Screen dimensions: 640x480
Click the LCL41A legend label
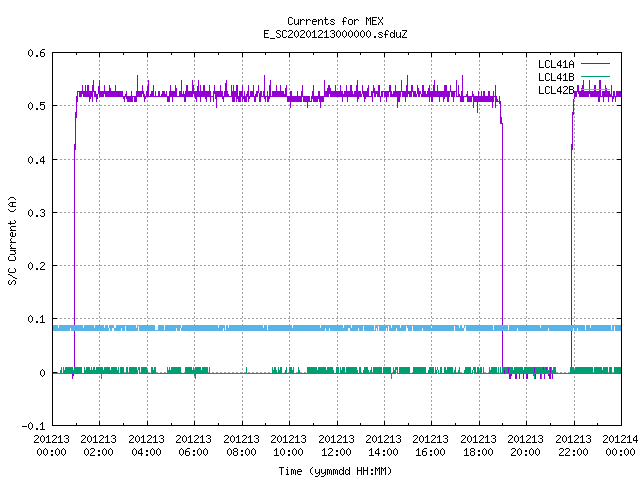coord(556,64)
